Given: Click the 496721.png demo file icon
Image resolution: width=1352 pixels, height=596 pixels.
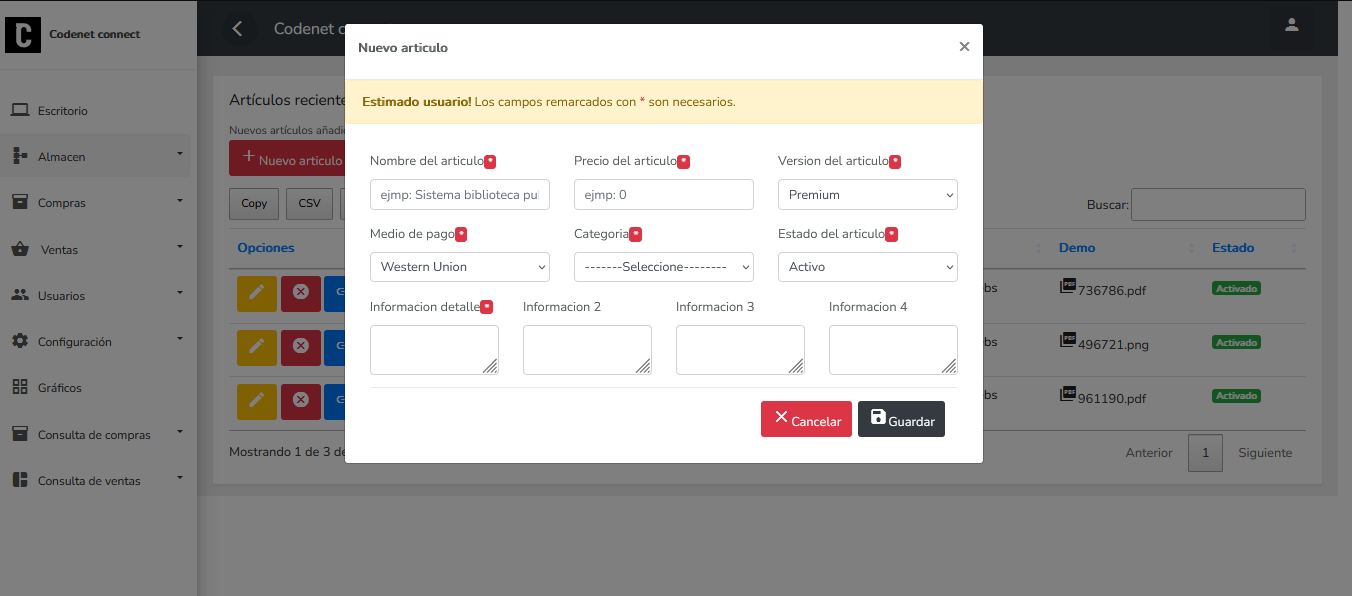Looking at the screenshot, I should coord(1068,340).
